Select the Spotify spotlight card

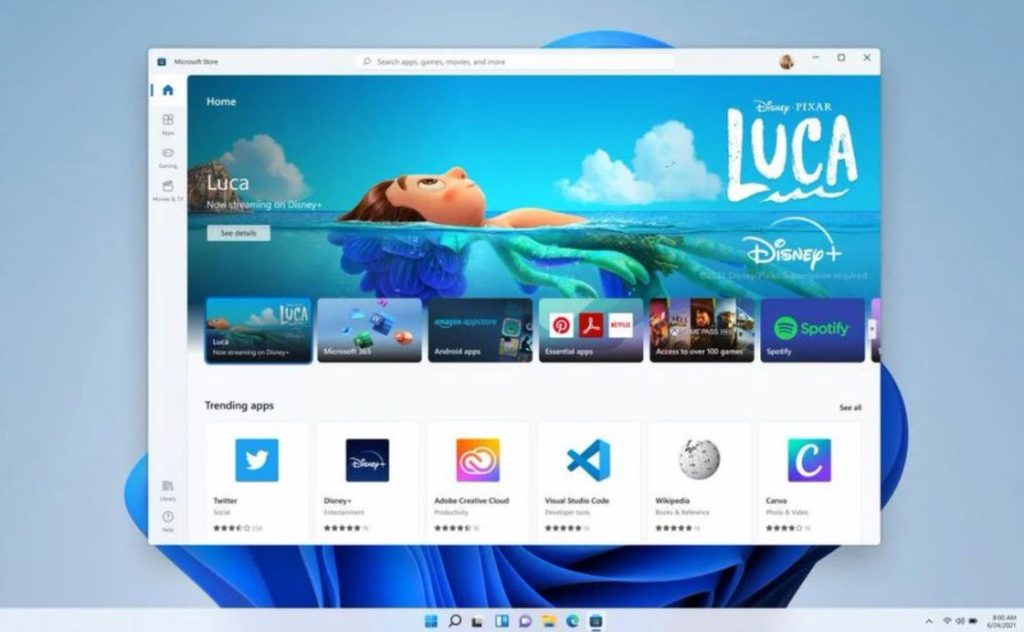812,330
